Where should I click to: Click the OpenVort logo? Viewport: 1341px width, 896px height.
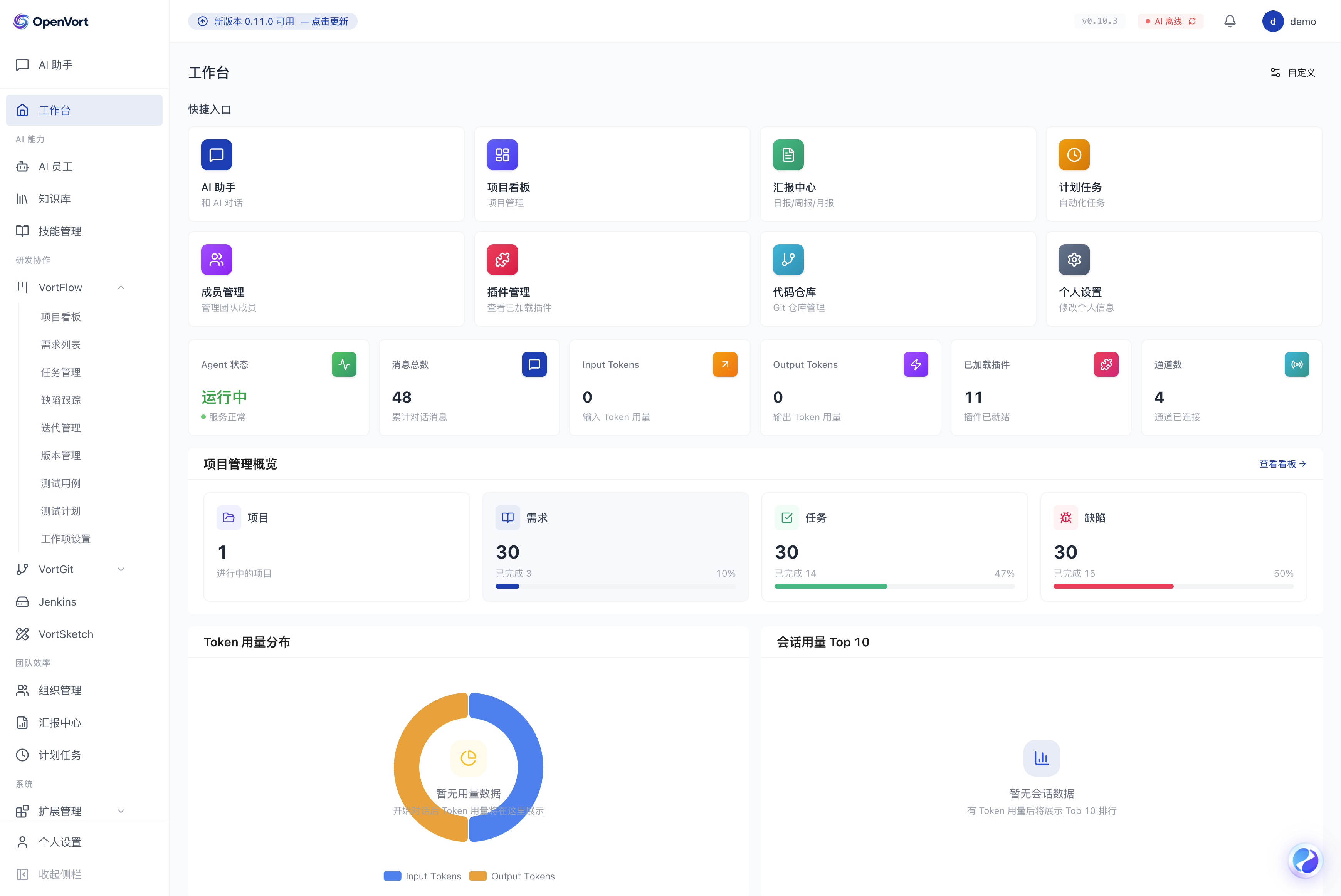point(51,21)
